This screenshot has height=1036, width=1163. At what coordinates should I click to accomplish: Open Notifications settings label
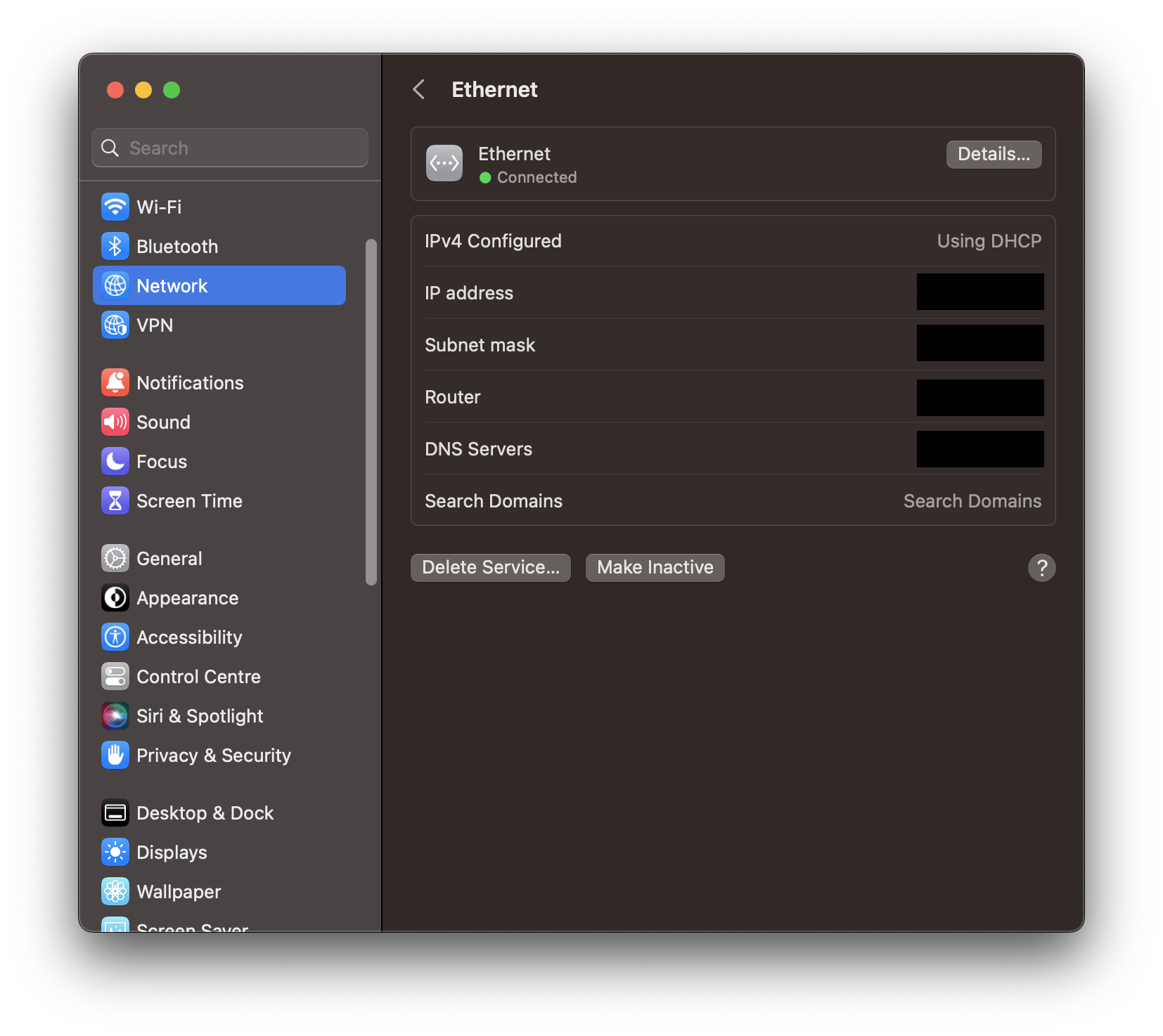tap(190, 382)
